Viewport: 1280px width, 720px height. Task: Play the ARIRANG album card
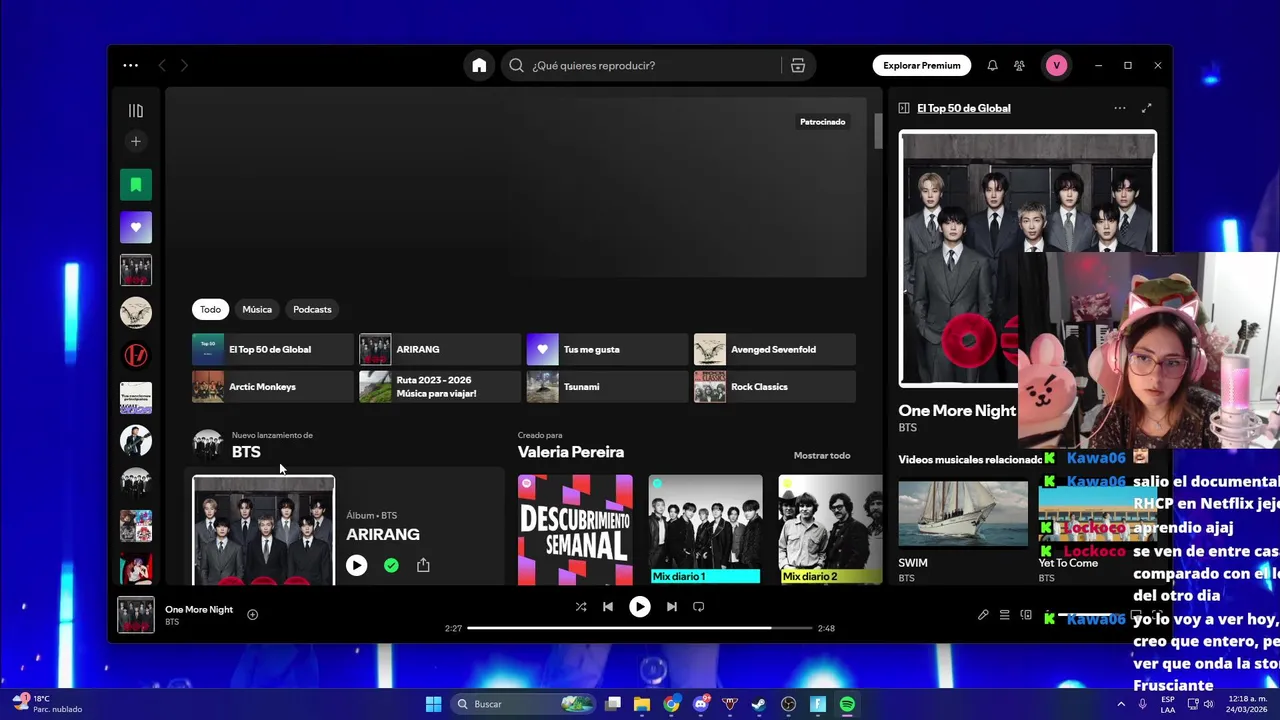point(356,565)
